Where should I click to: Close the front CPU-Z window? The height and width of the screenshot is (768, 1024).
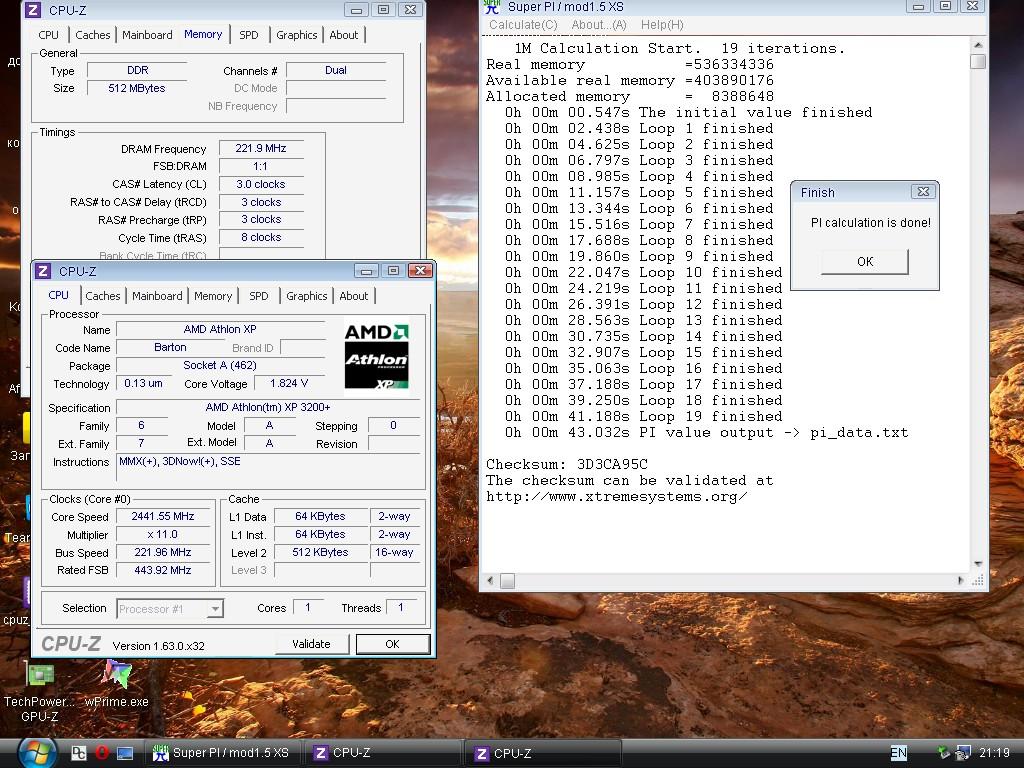coord(420,271)
